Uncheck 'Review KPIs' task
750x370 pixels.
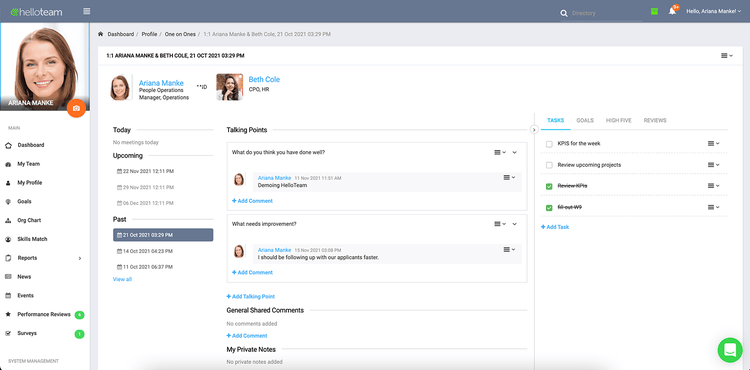pos(549,186)
